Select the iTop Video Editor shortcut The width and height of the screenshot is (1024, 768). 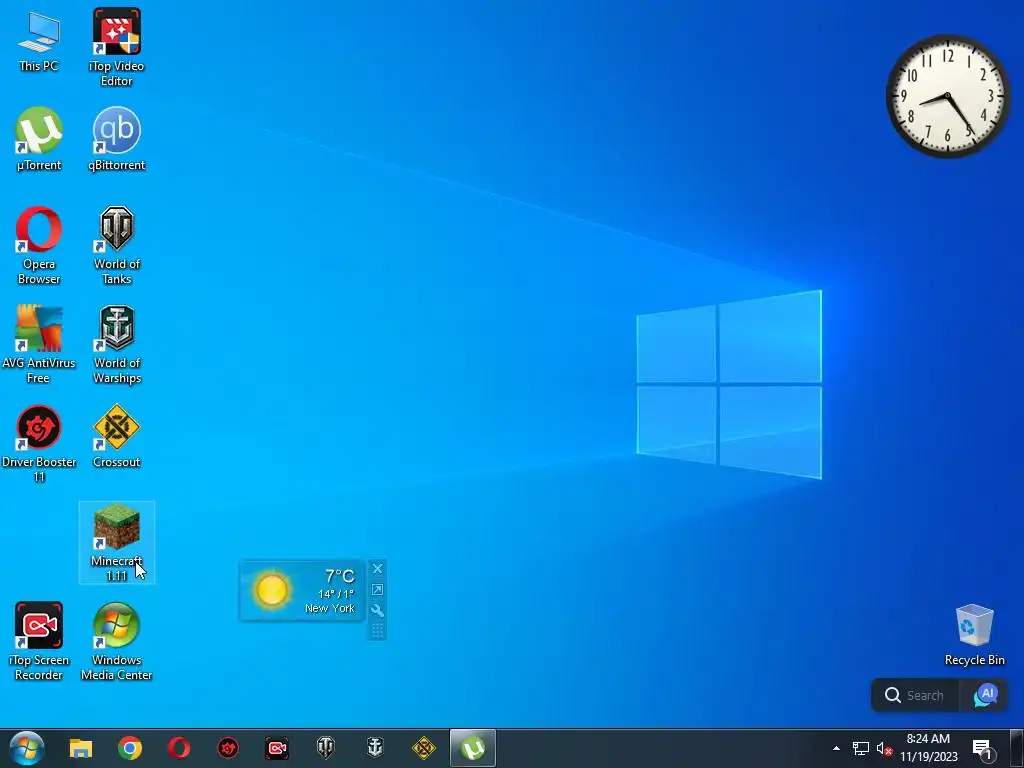pyautogui.click(x=116, y=47)
